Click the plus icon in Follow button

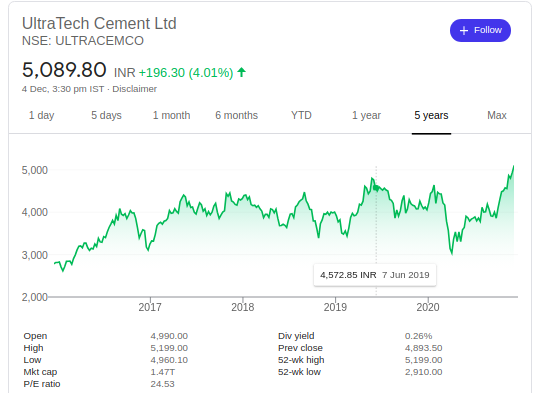click(464, 31)
